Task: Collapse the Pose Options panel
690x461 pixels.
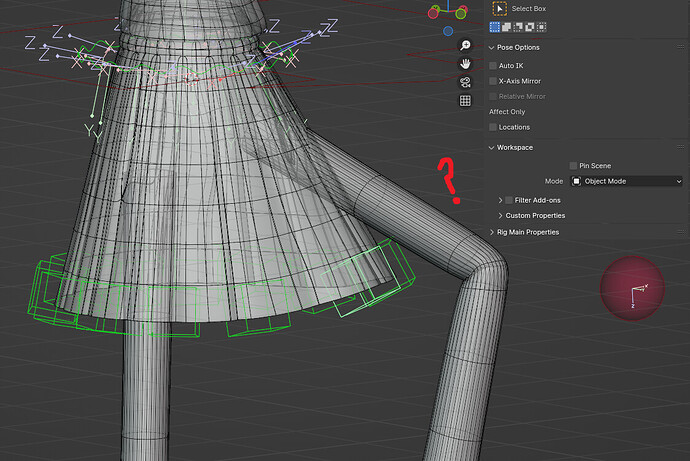Action: tap(492, 48)
